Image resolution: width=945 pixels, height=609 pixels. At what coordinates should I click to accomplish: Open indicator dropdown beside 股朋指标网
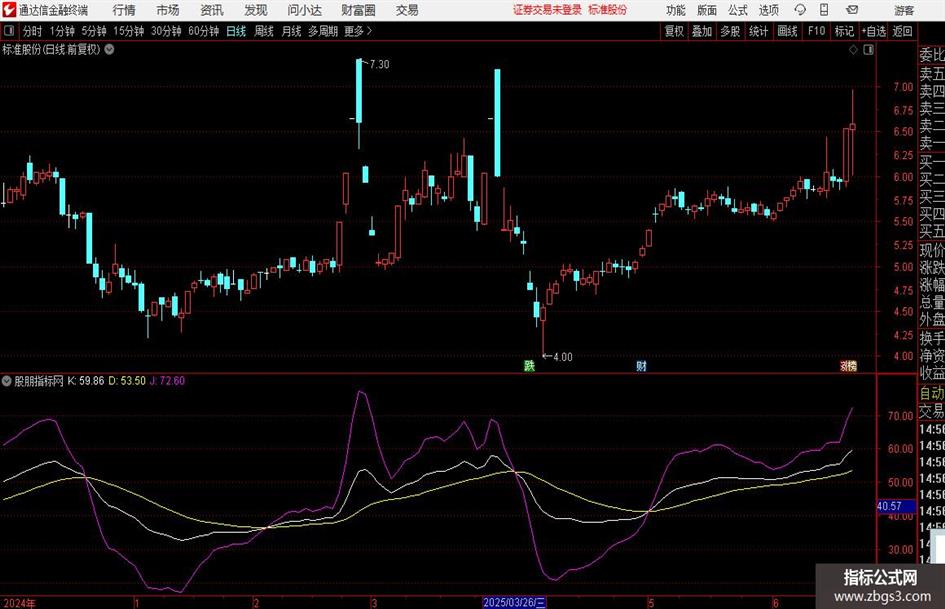coord(7,381)
